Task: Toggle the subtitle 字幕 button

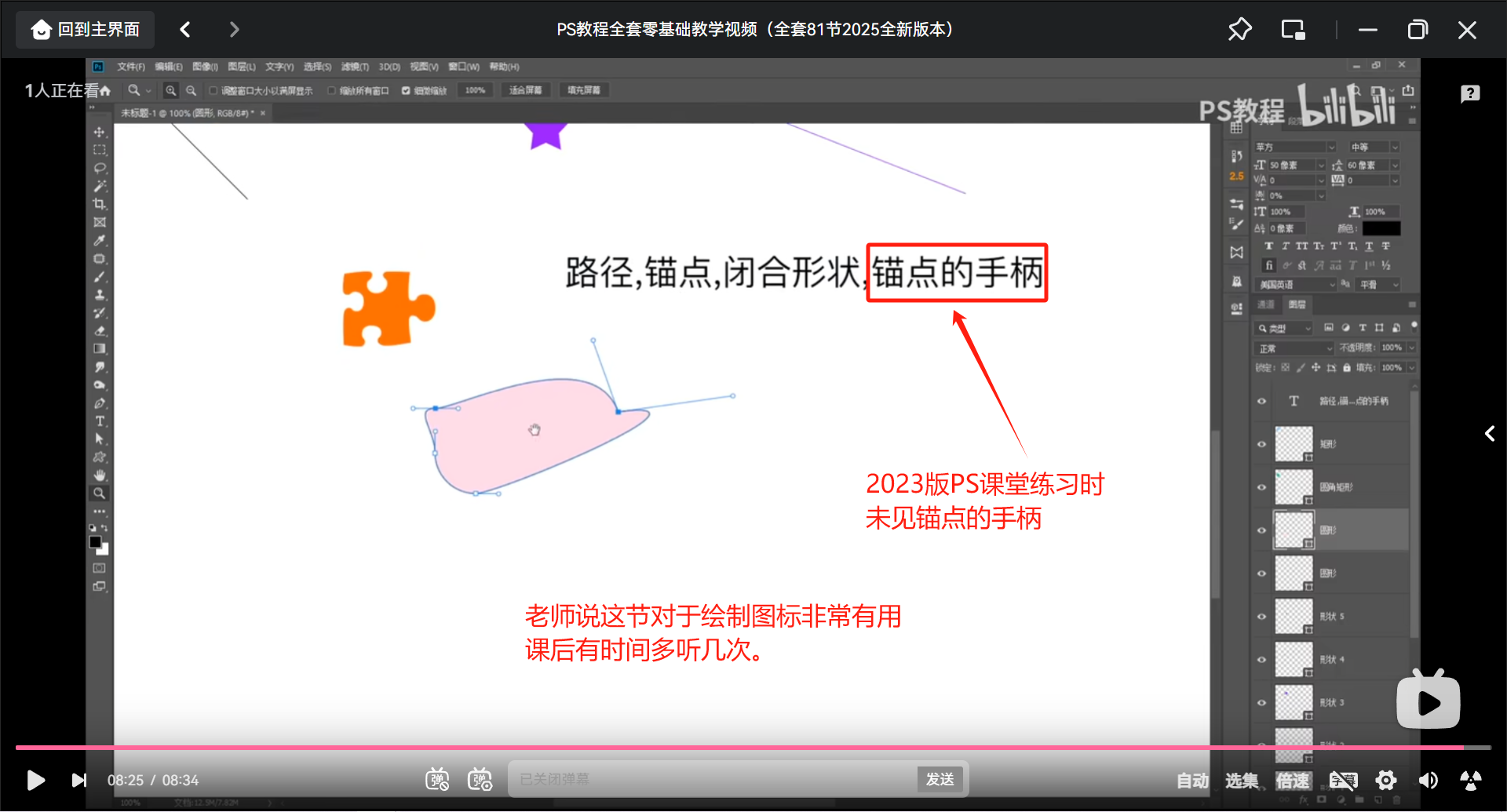Action: pos(1343,780)
